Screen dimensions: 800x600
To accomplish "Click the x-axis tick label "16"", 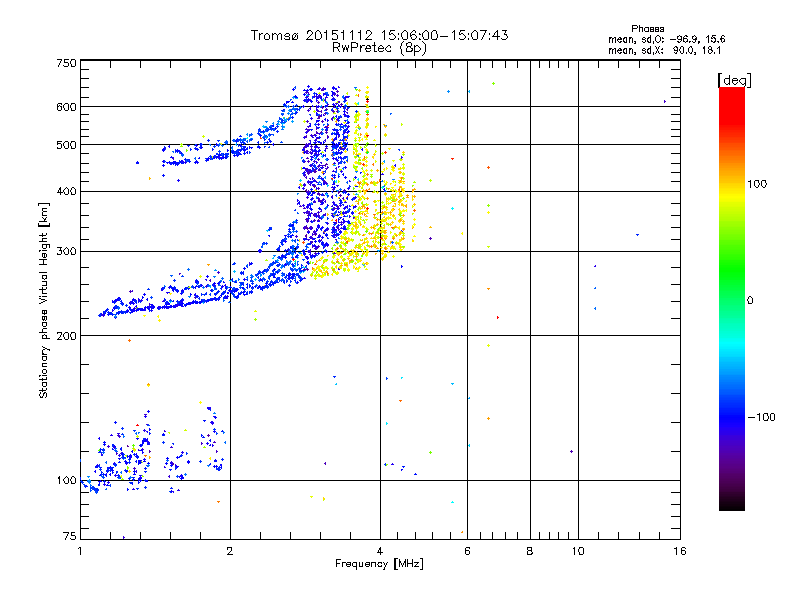I will (680, 551).
